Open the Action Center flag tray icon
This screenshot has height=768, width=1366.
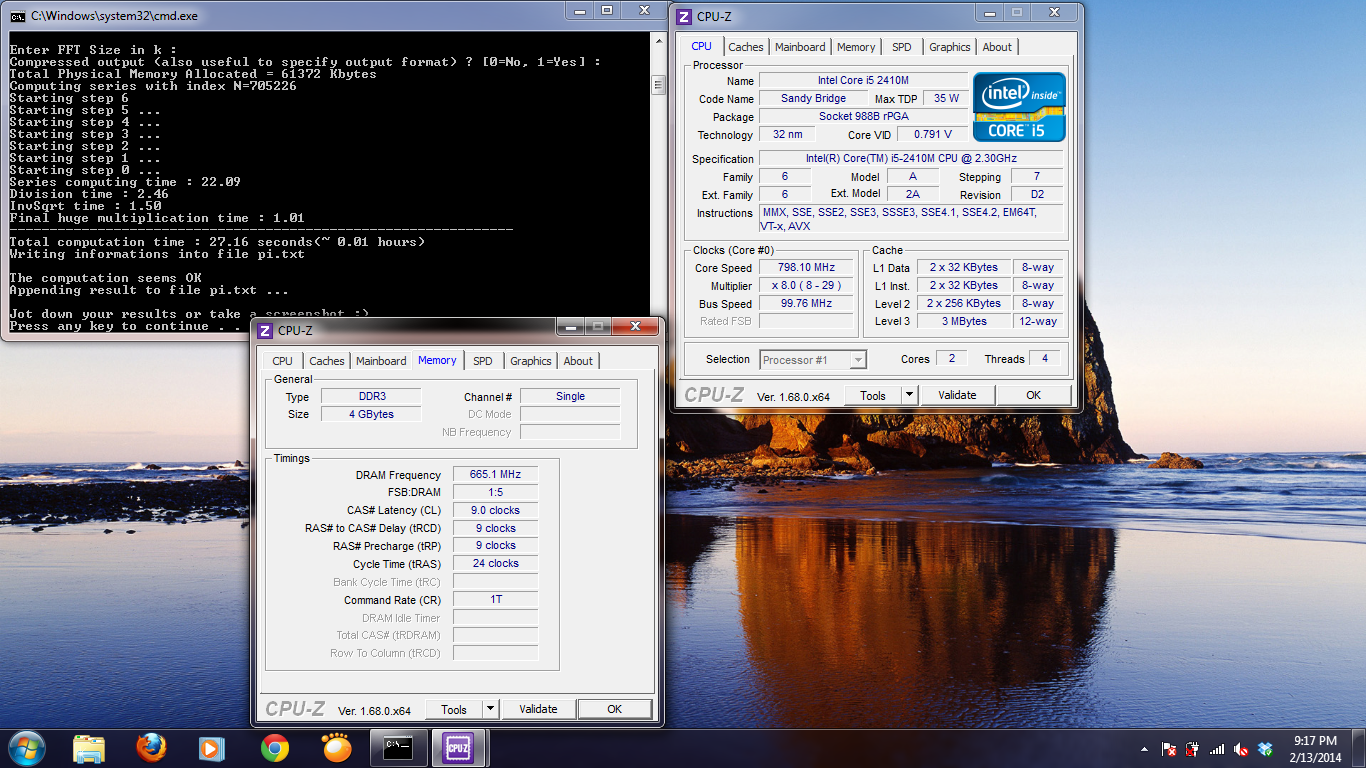[x=1169, y=749]
